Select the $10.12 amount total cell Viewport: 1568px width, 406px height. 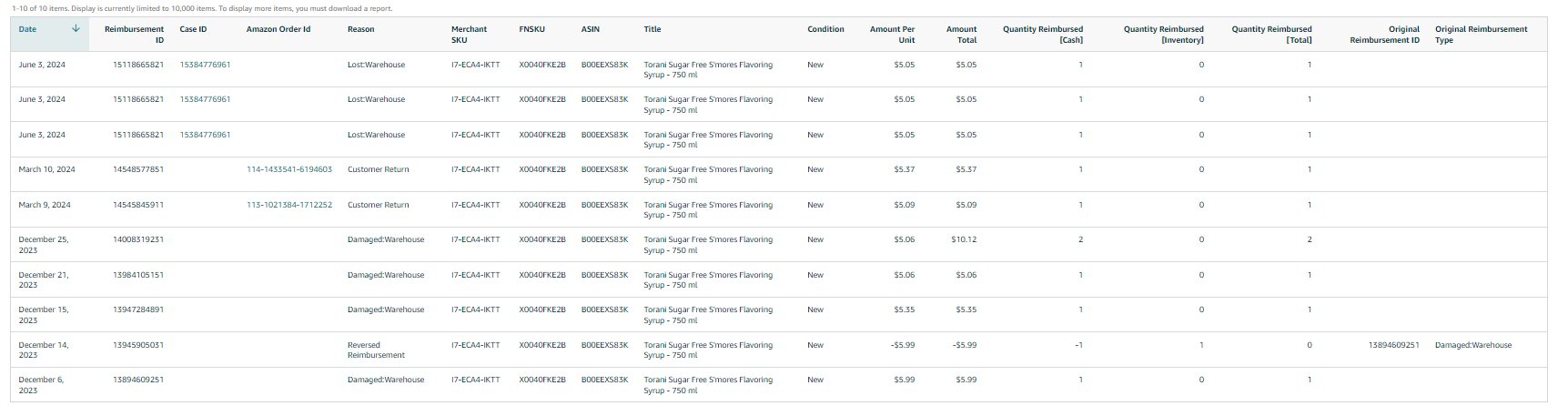click(964, 239)
